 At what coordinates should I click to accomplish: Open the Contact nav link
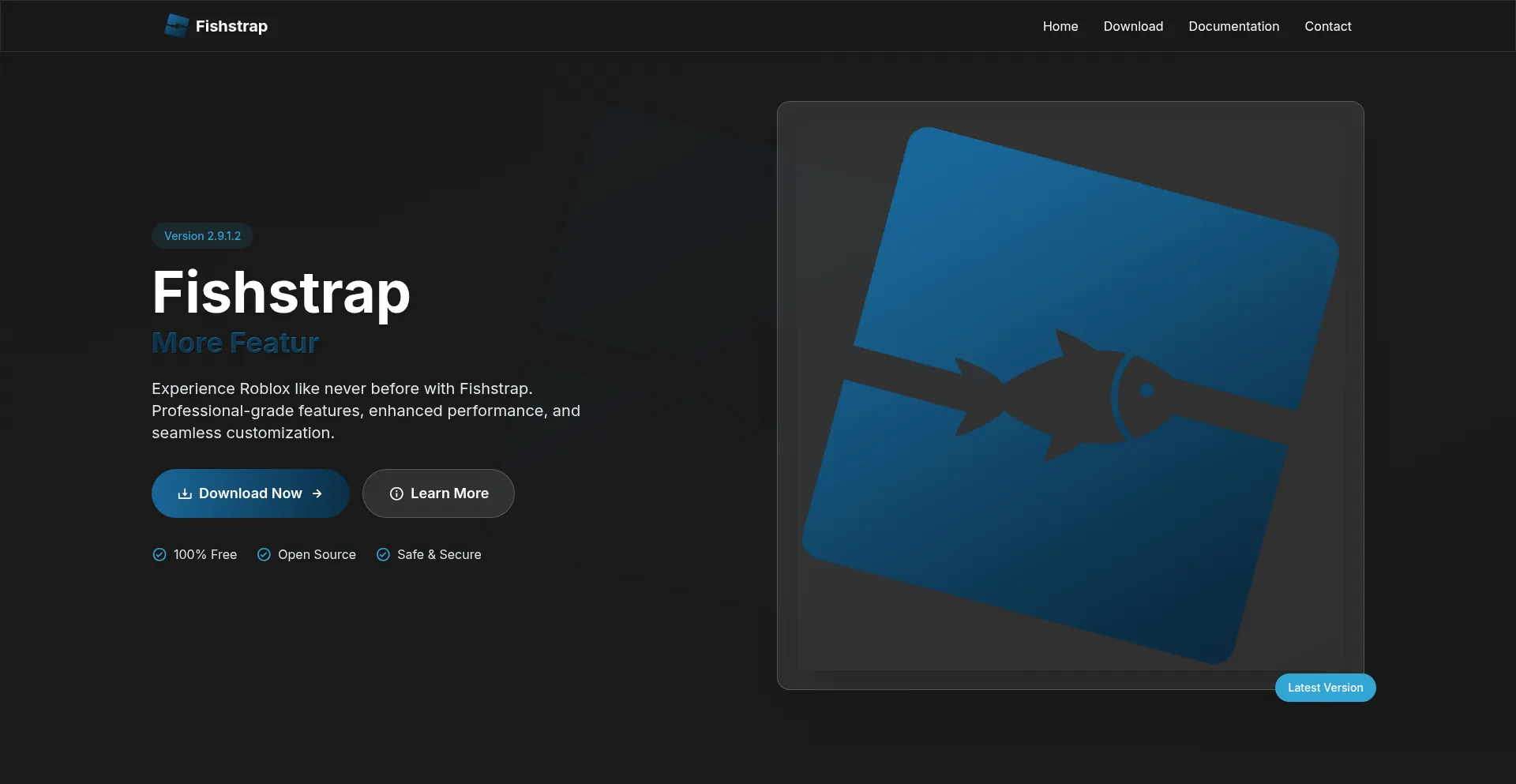pos(1327,26)
